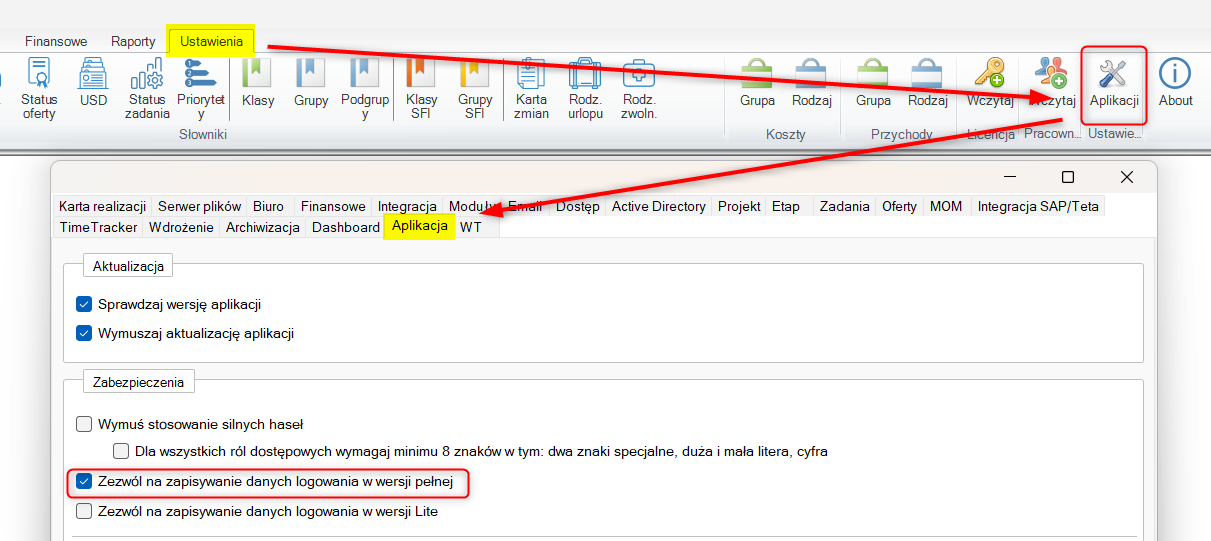Enable saving login data in wersji Lite
Image resolution: width=1211 pixels, height=541 pixels.
click(84, 511)
